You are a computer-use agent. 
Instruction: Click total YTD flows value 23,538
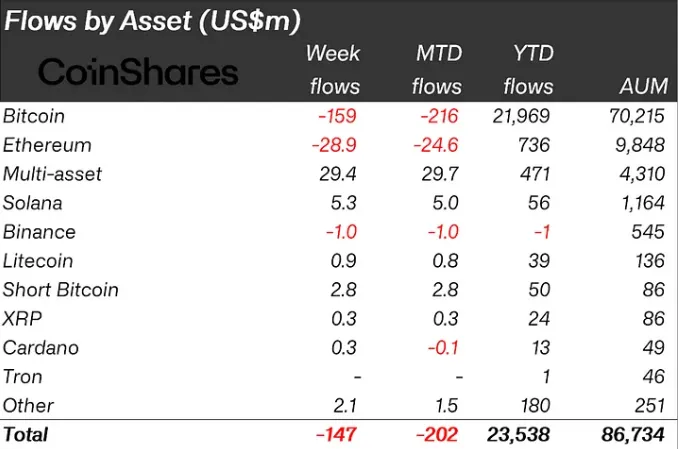[x=518, y=435]
